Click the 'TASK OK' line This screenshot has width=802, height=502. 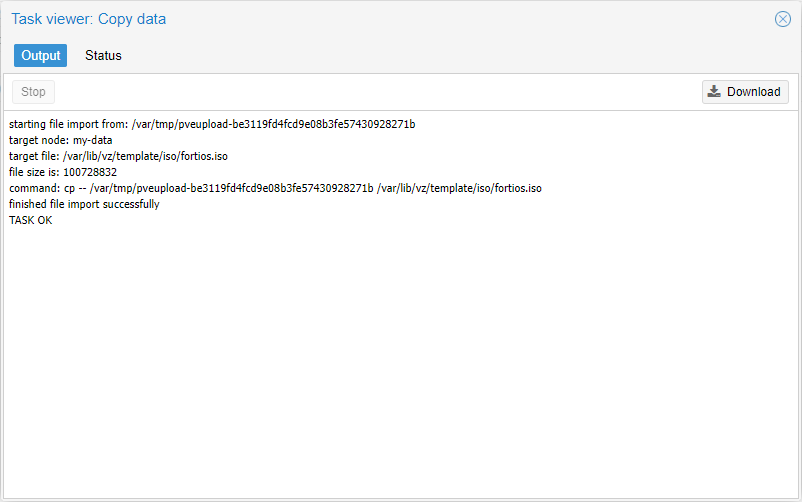31,220
